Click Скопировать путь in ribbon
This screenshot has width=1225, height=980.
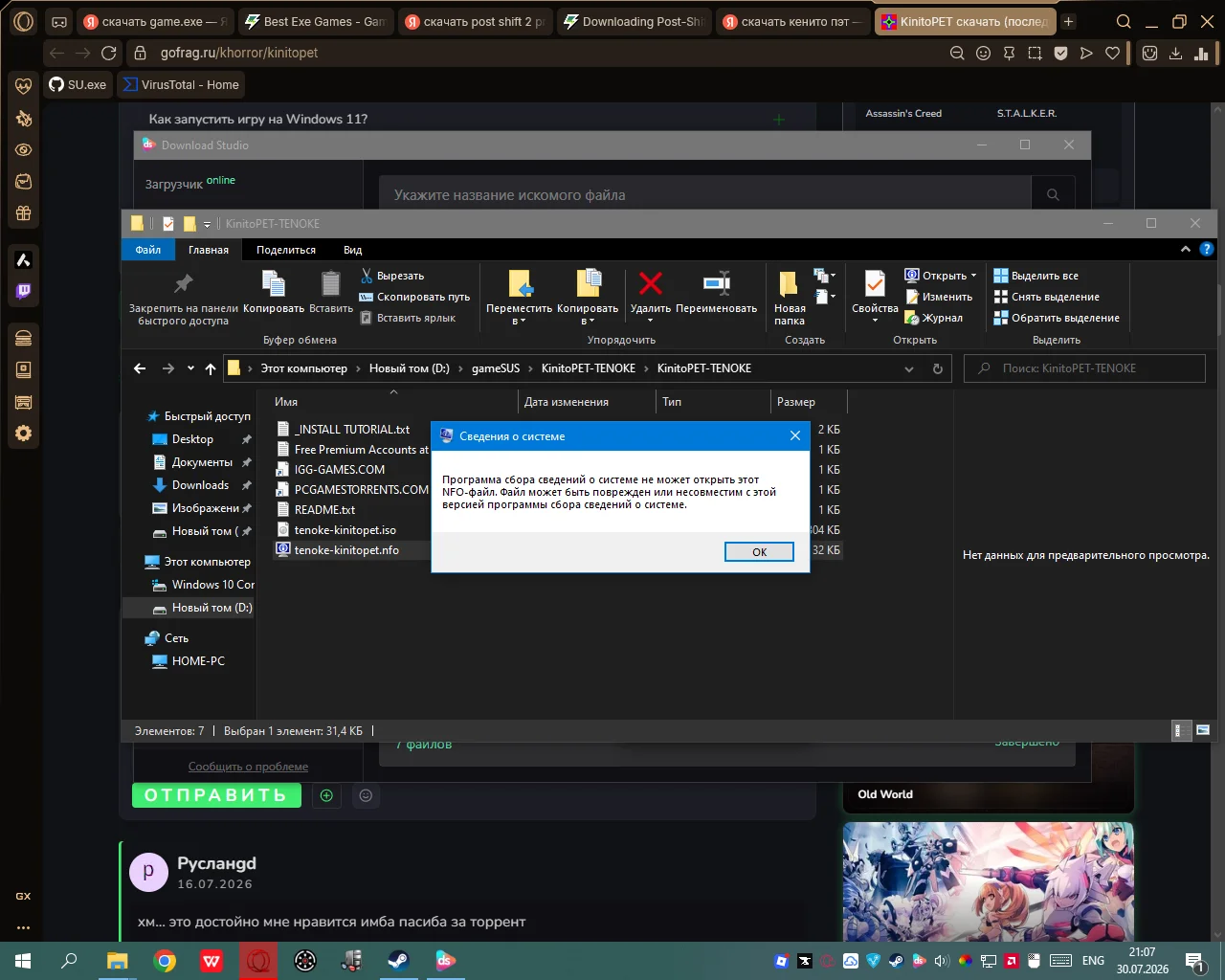click(x=414, y=297)
